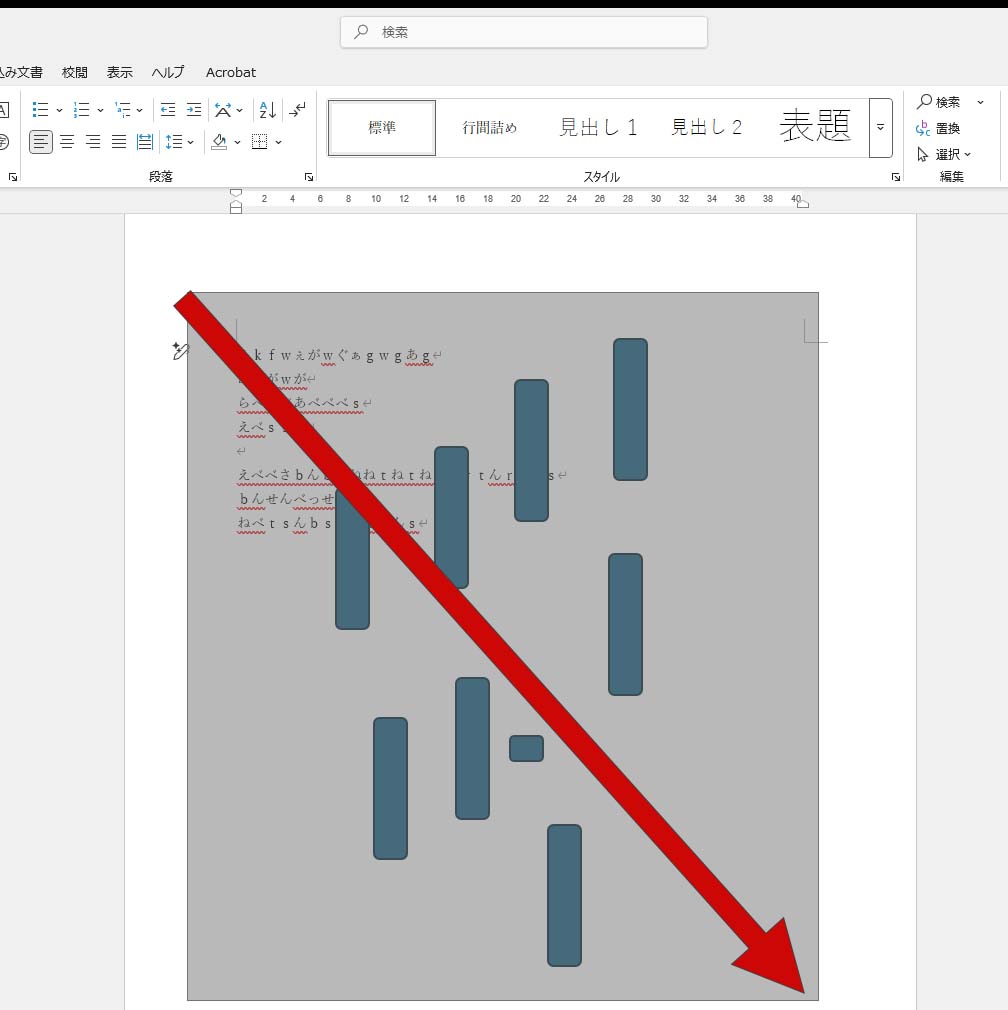
Task: Click the 検索 search box
Action: coord(524,32)
